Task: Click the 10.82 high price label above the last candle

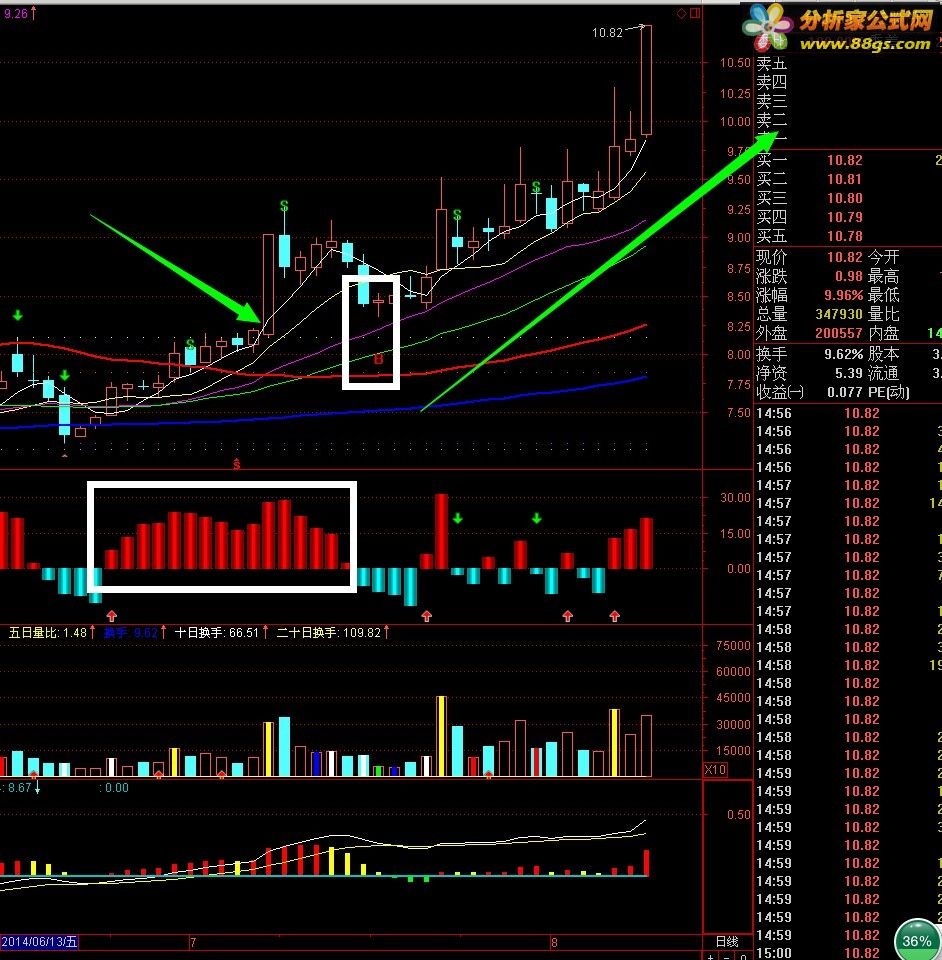Action: pyautogui.click(x=607, y=32)
